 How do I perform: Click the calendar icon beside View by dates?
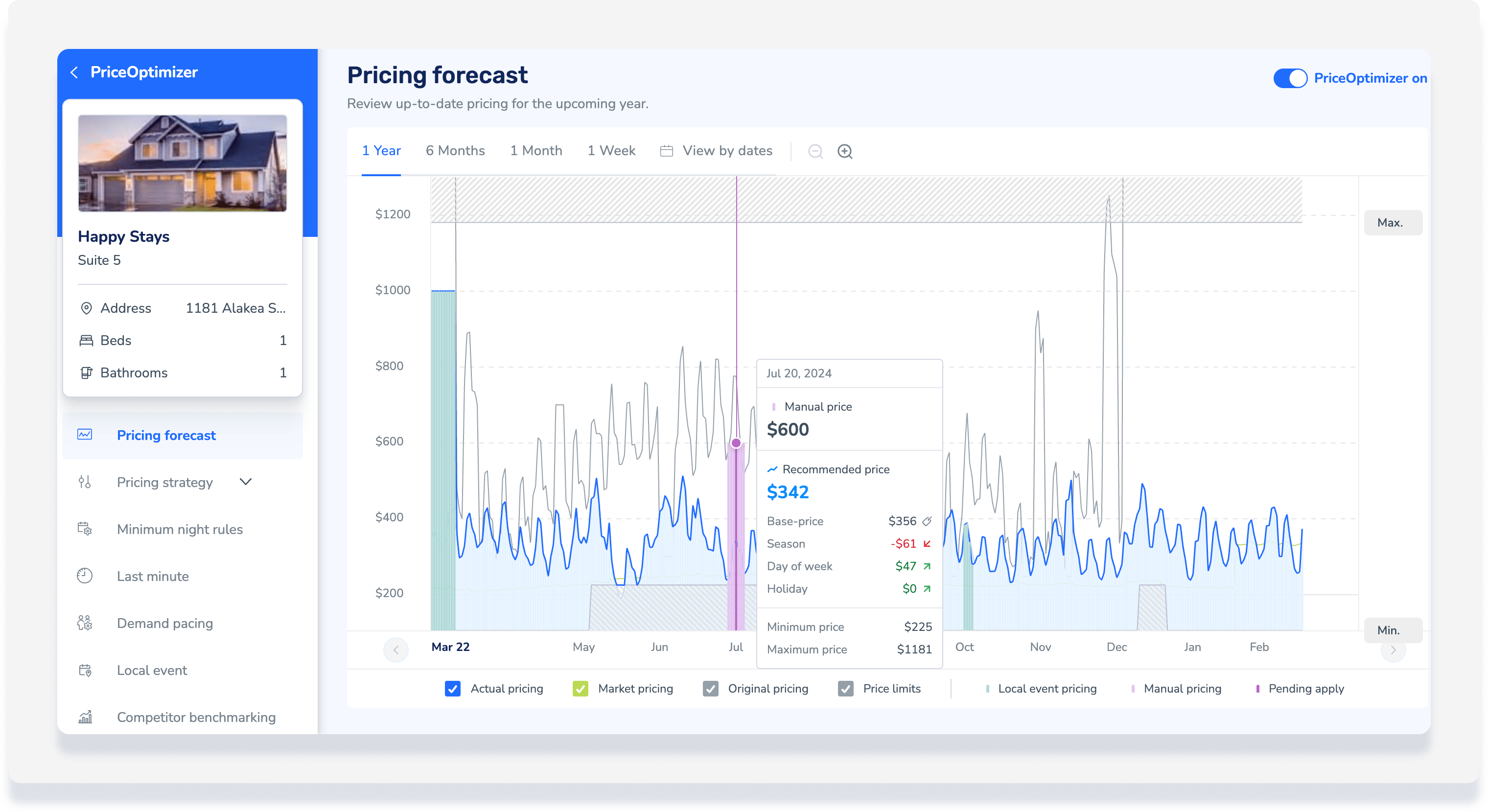coord(666,151)
